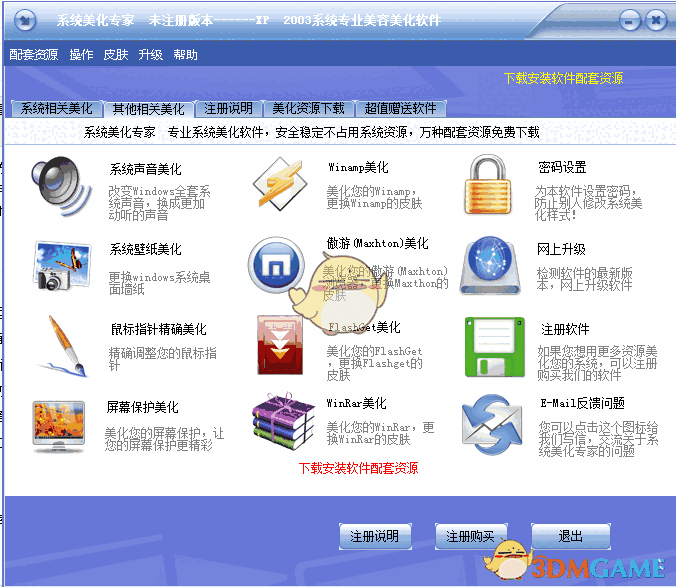Click the 网上升级 heading
The image size is (676, 587).
coord(561,249)
